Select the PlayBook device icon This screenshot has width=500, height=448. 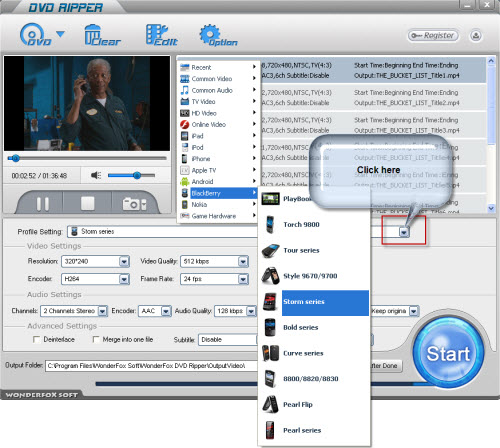270,199
